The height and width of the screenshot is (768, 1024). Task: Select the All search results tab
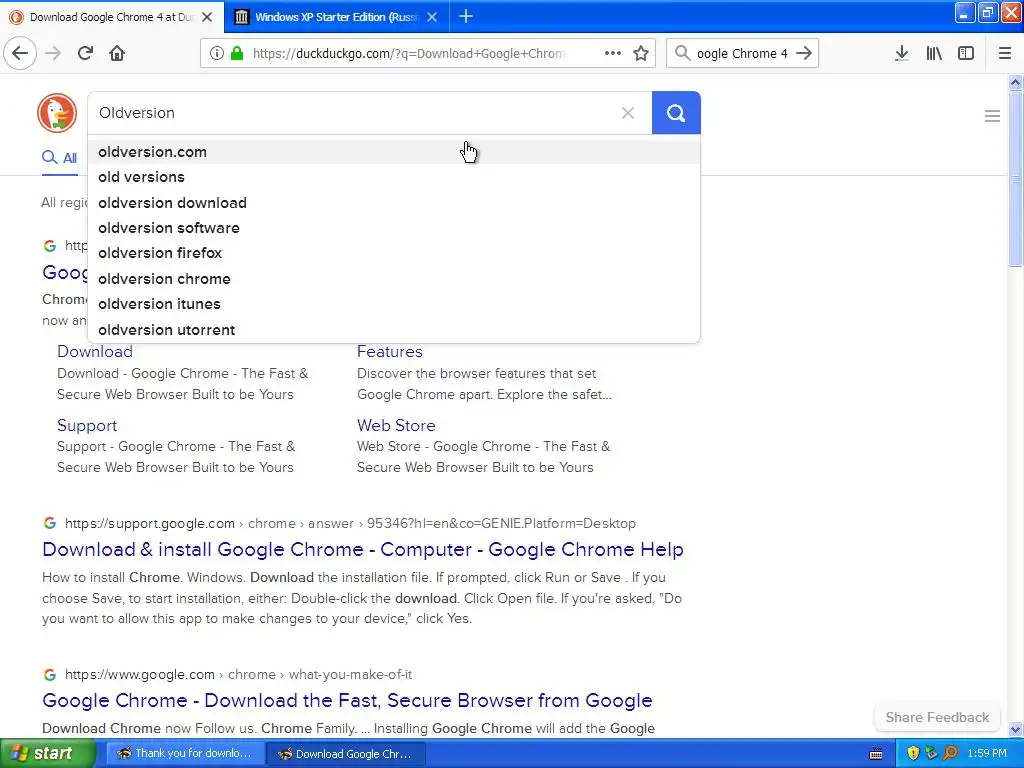point(59,157)
